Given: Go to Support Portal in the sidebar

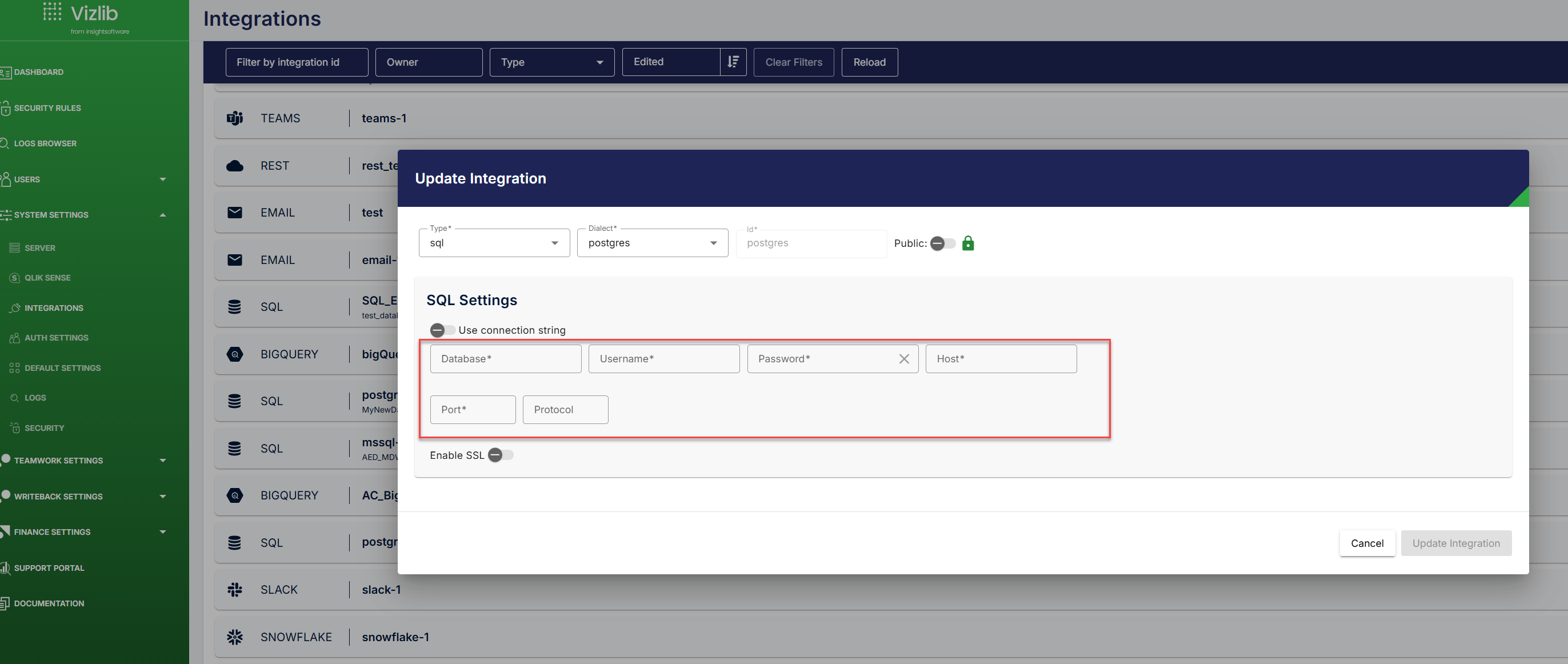Looking at the screenshot, I should click(49, 569).
